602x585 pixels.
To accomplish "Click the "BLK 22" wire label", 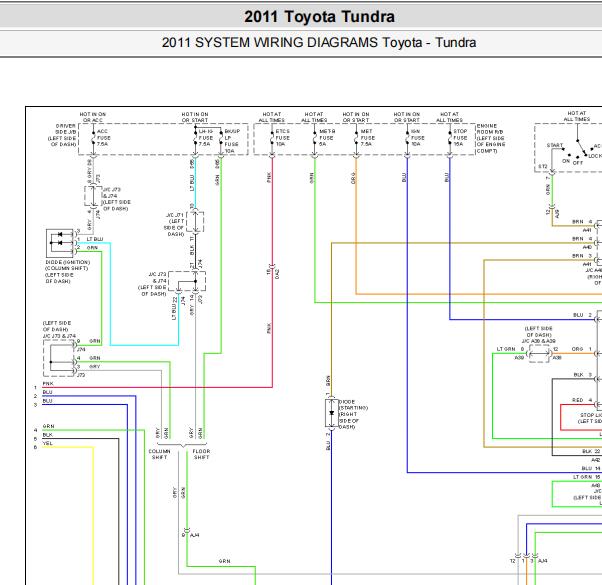I will tap(591, 451).
